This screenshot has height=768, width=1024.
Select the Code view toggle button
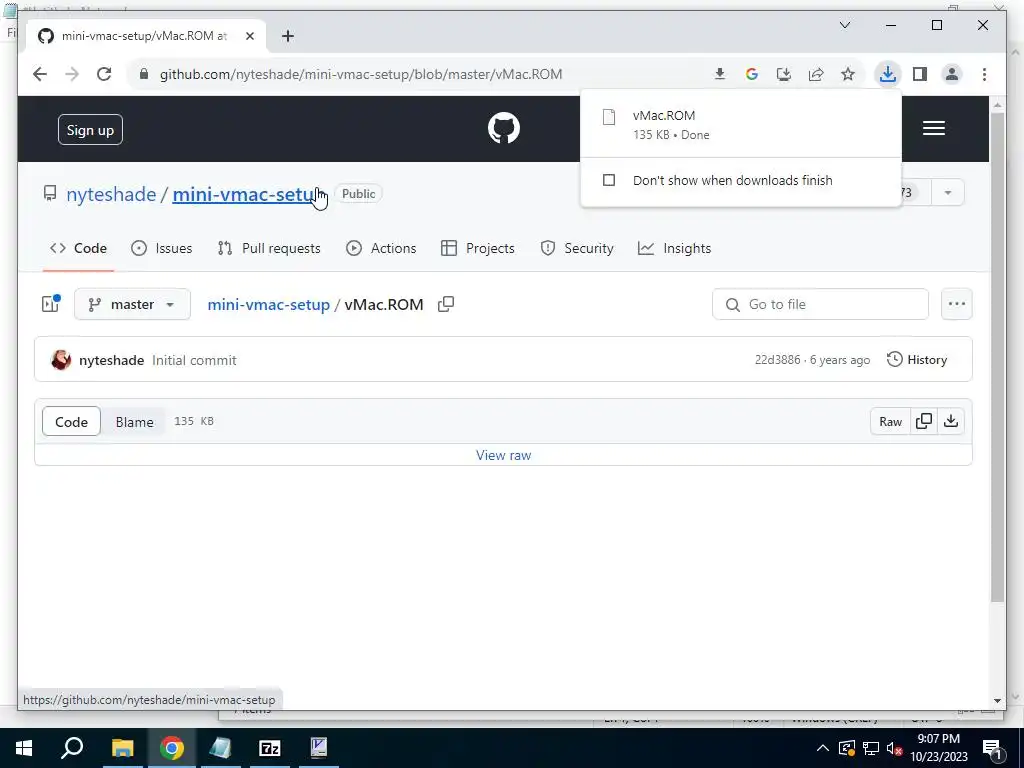[71, 422]
